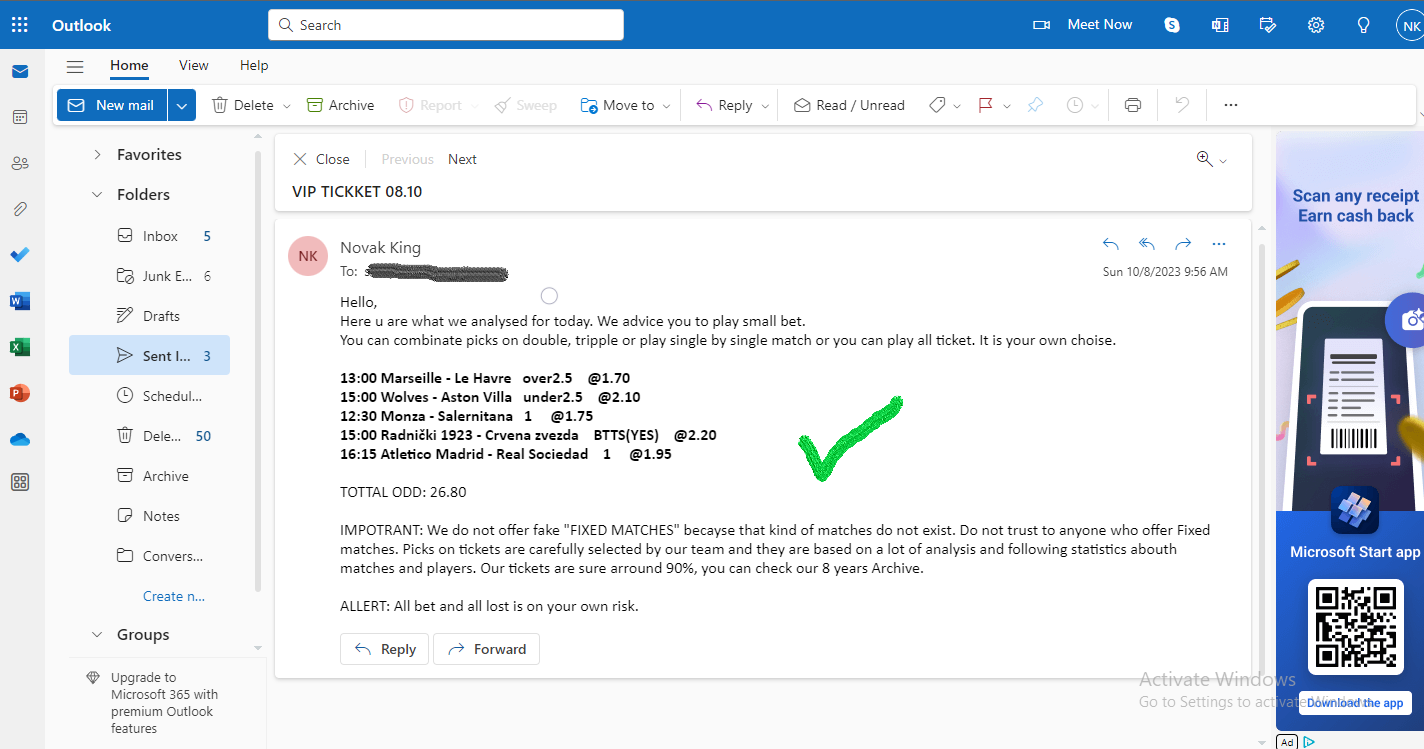Viewport: 1424px width, 749px height.
Task: Click the Skype icon in header
Action: click(1172, 24)
